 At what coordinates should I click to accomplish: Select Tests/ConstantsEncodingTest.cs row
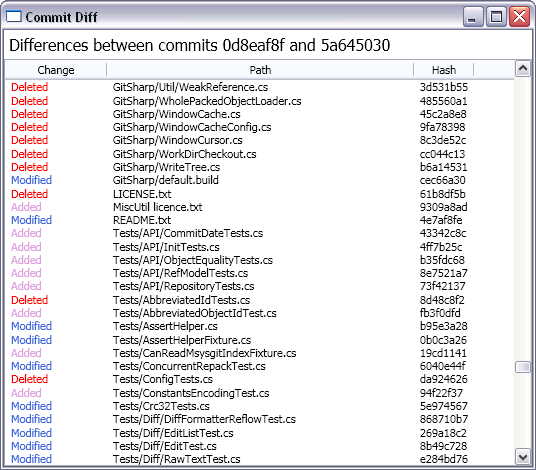[x=259, y=393]
